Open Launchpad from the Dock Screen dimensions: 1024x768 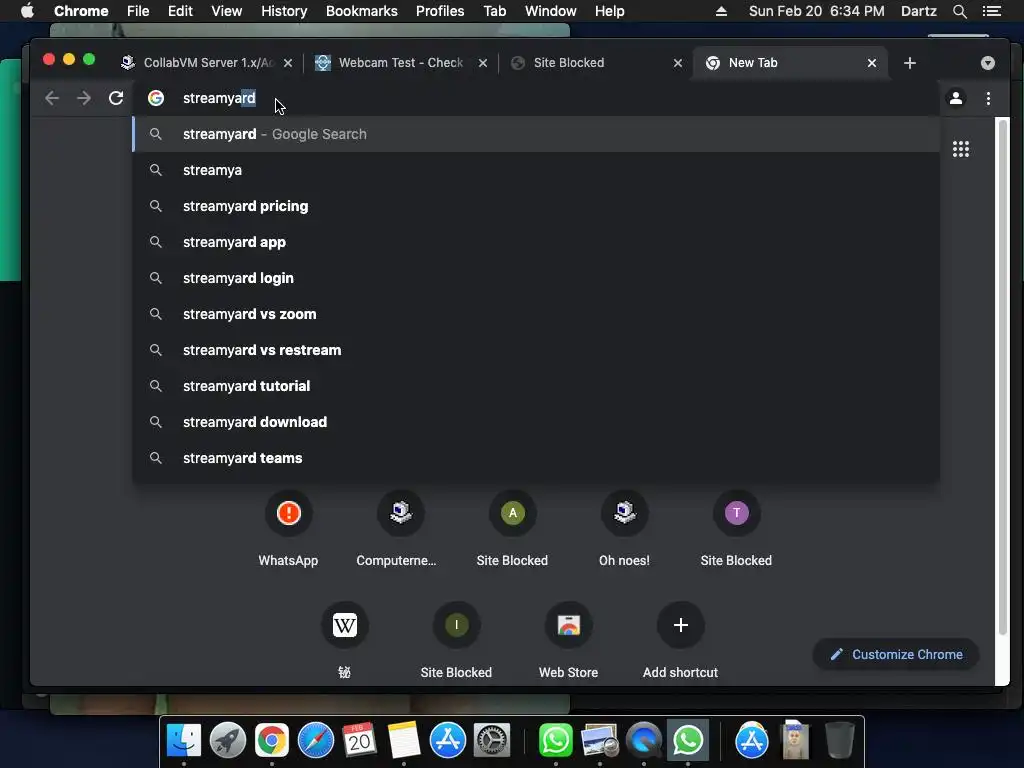click(x=228, y=740)
